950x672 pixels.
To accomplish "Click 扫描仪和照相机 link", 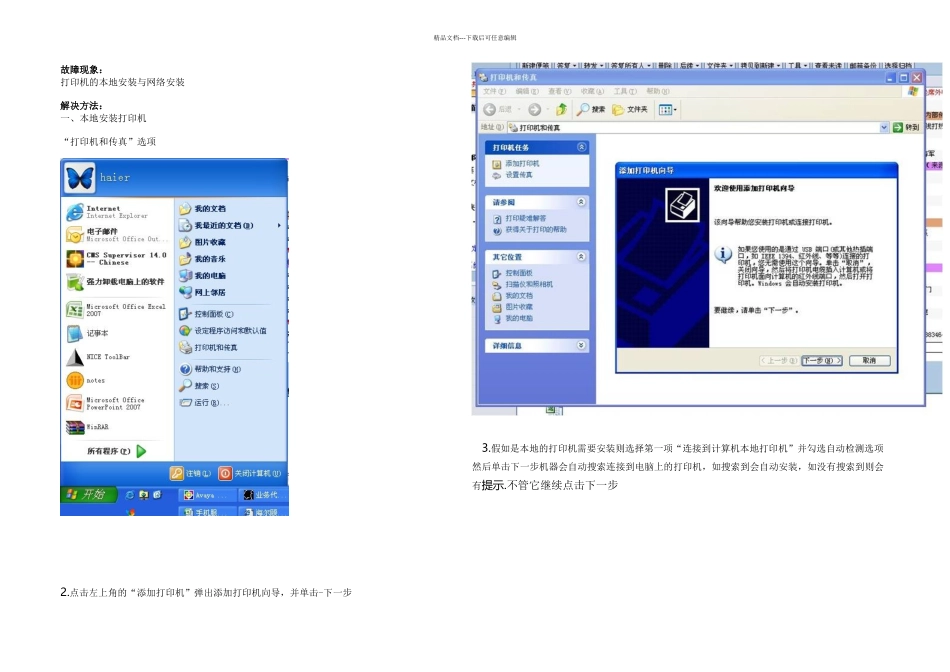I will (x=522, y=285).
